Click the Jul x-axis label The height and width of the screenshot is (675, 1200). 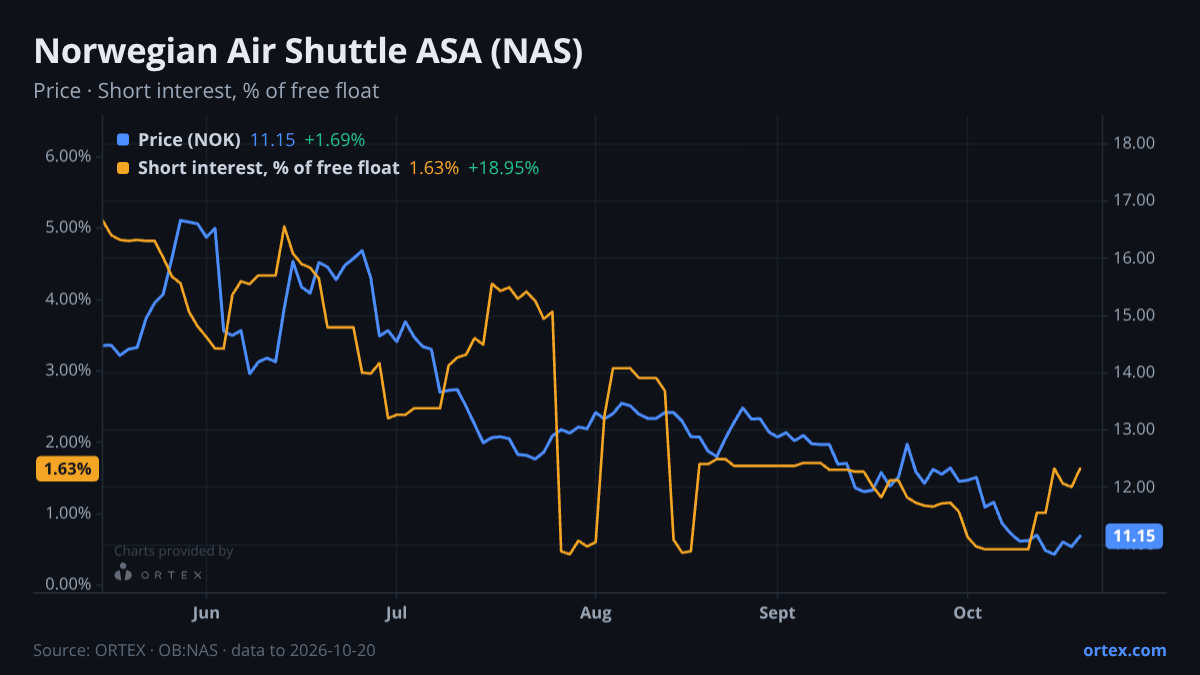click(x=396, y=612)
